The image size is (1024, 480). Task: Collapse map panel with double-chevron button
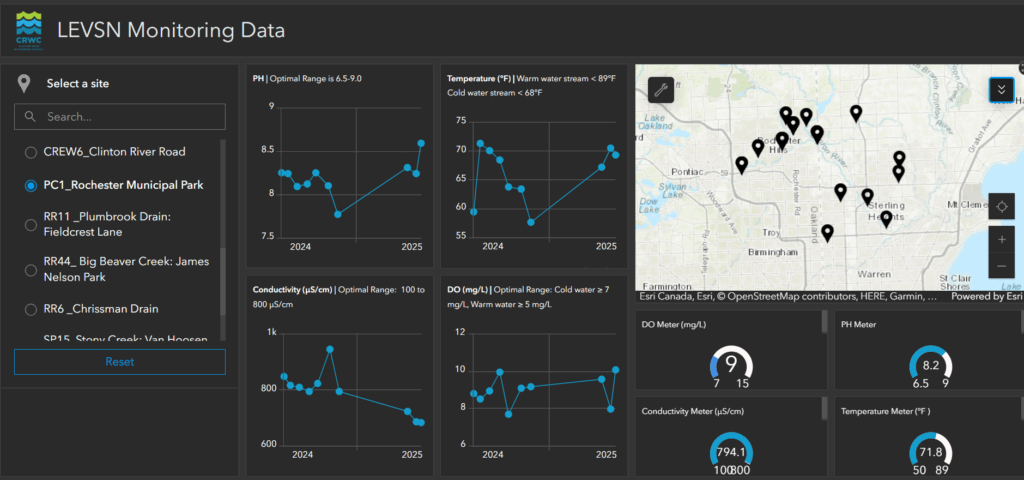(1001, 89)
